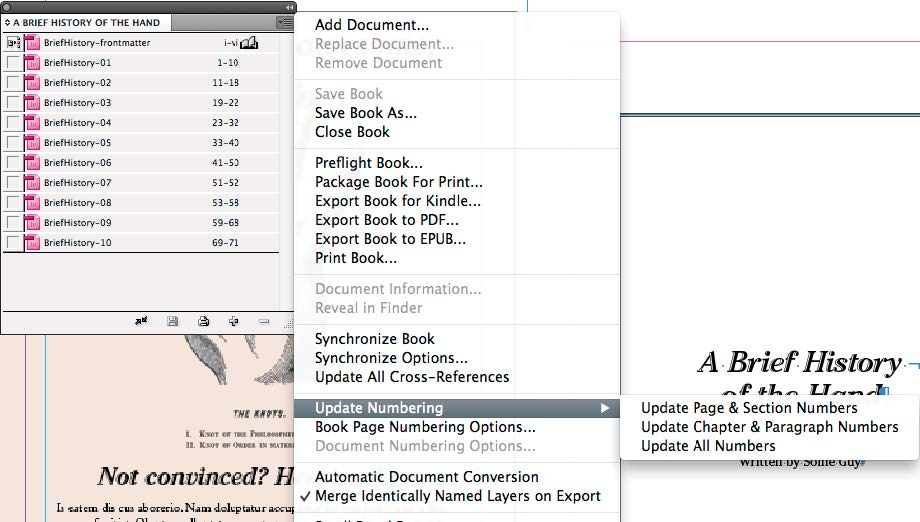
Task: Toggle Merge Identically Named Layers on Export
Action: [456, 496]
